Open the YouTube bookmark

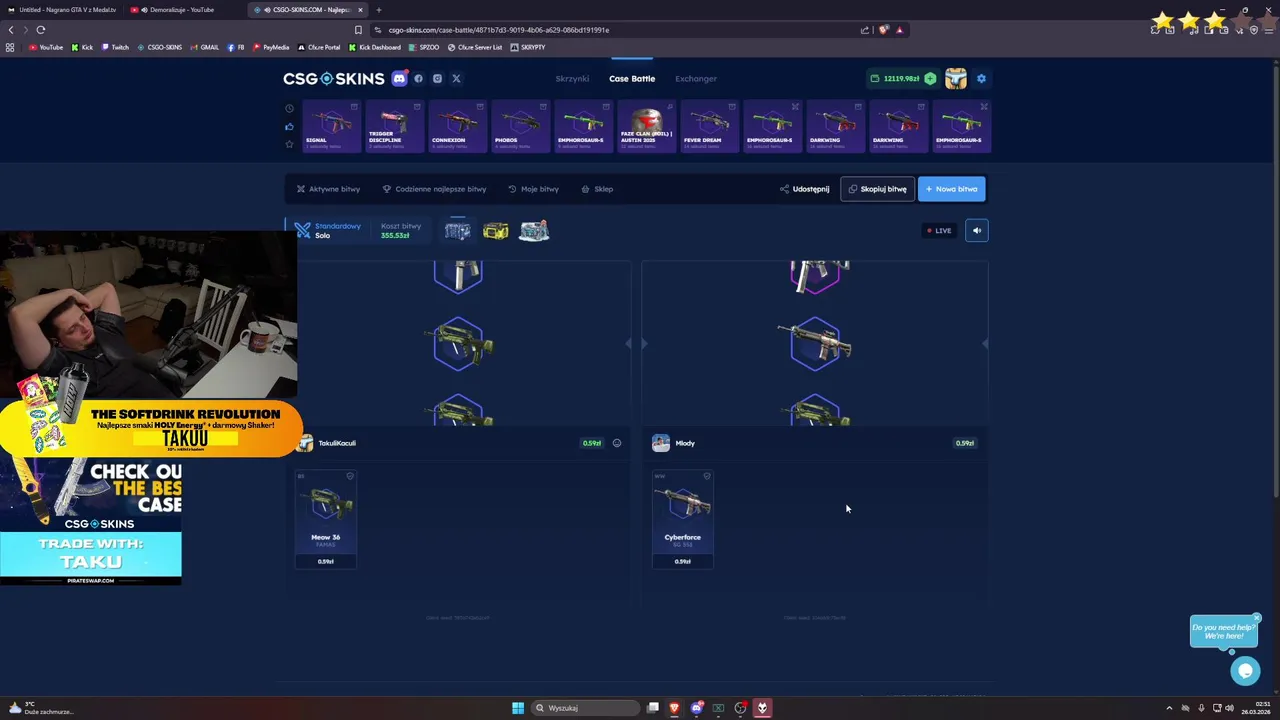[x=45, y=47]
